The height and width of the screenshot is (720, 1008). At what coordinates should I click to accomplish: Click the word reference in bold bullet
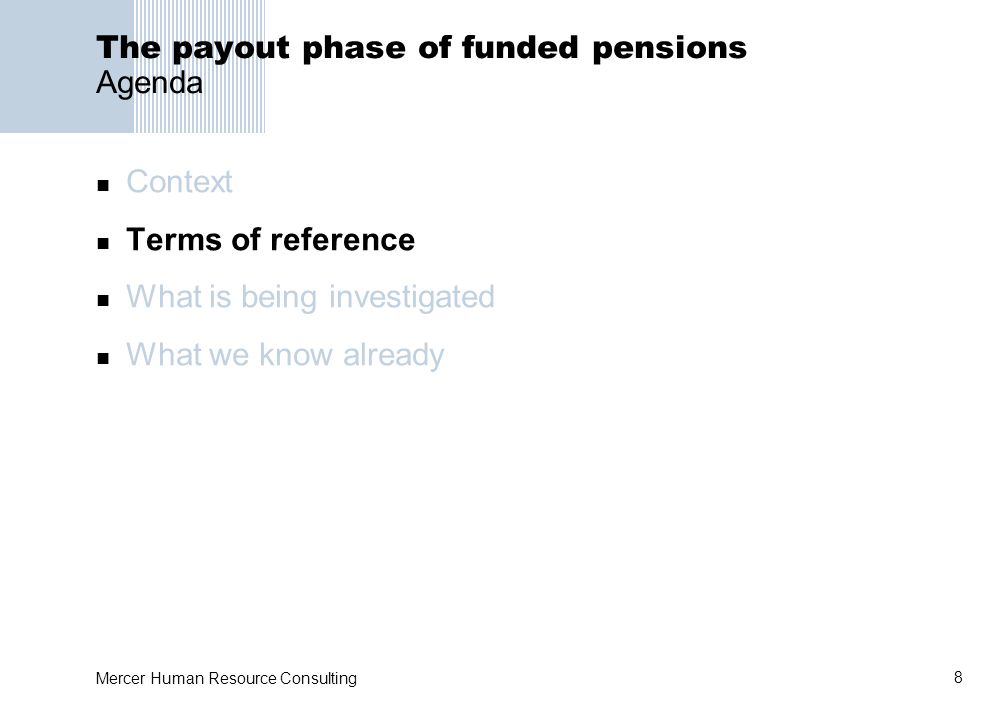[343, 240]
